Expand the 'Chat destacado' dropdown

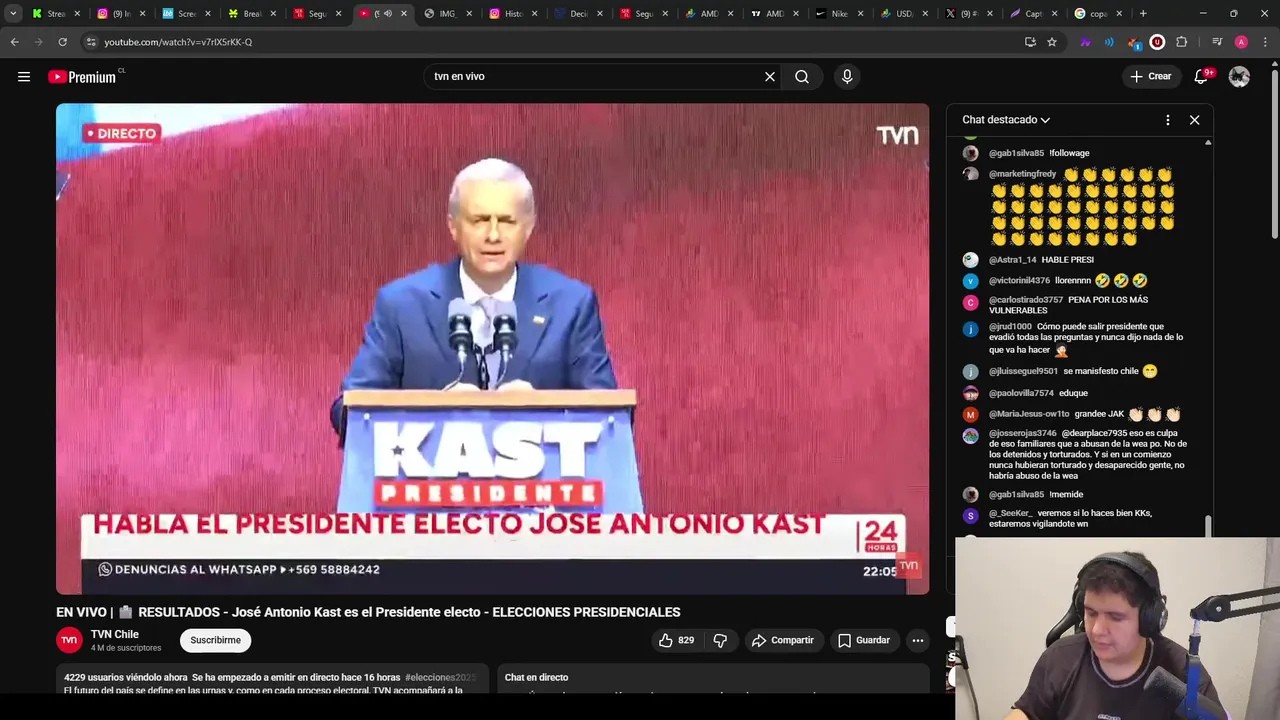(x=1006, y=120)
